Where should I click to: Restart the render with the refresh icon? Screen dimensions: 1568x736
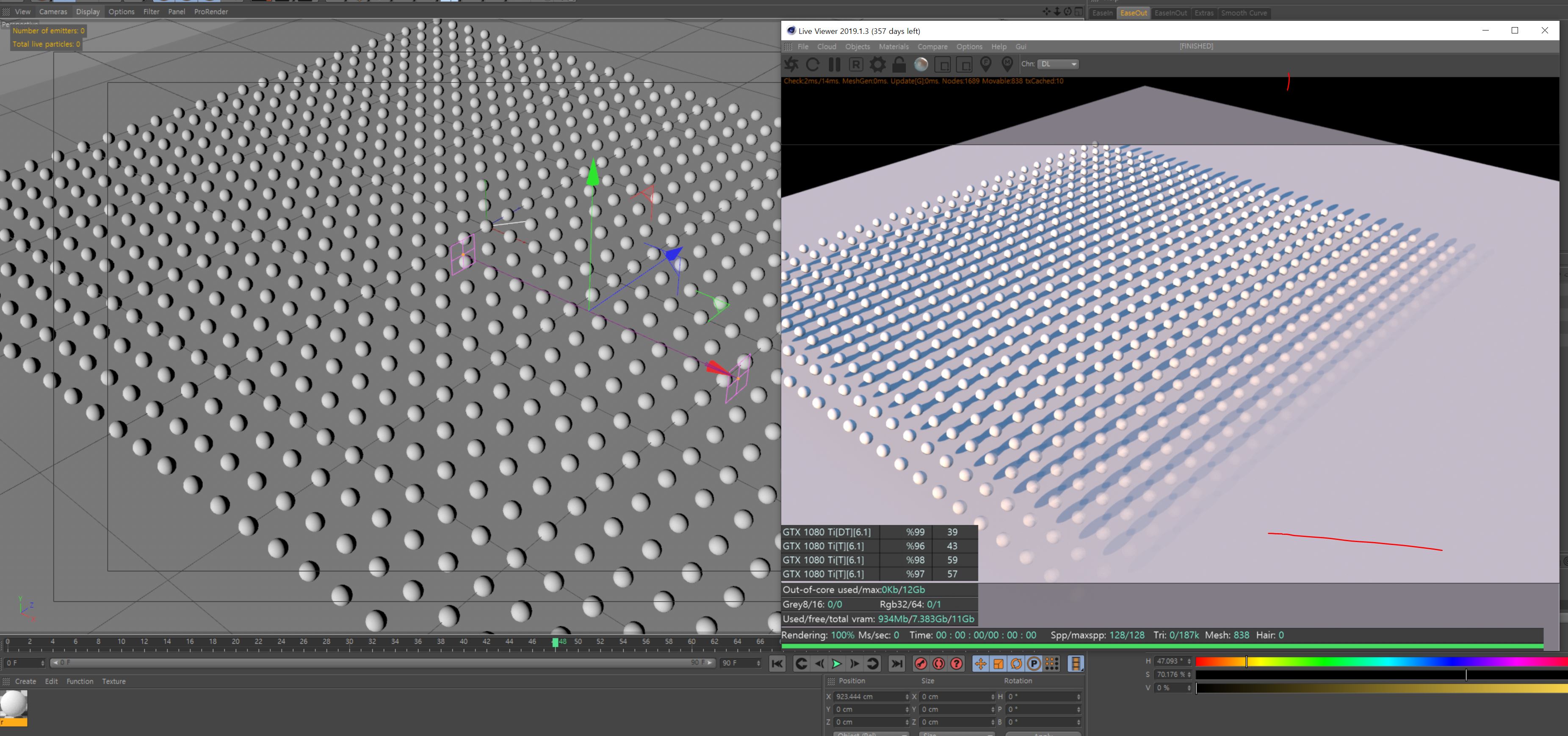813,64
